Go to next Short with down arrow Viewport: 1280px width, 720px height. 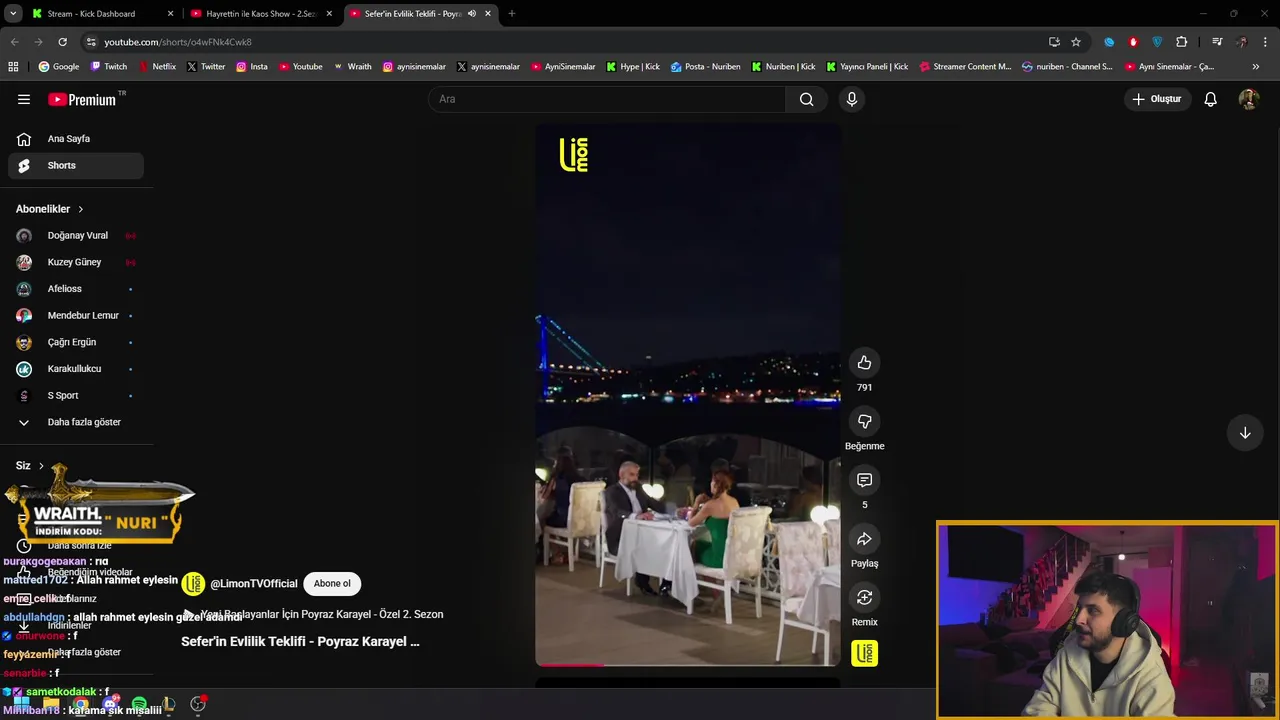(1245, 433)
